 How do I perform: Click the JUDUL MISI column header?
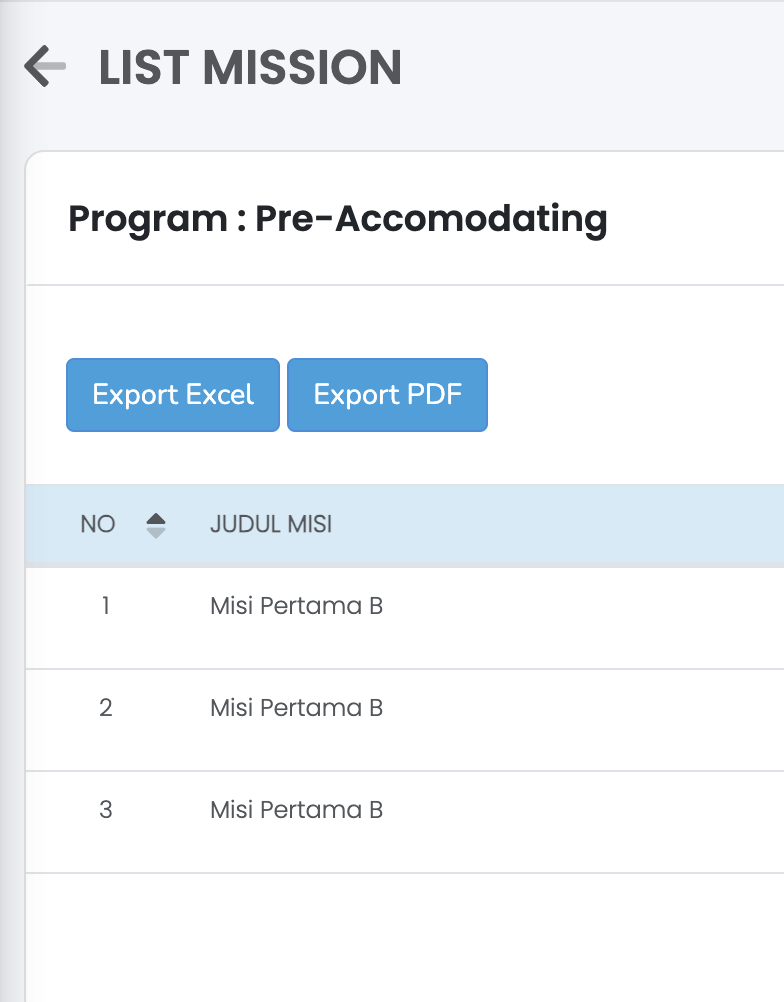point(271,525)
